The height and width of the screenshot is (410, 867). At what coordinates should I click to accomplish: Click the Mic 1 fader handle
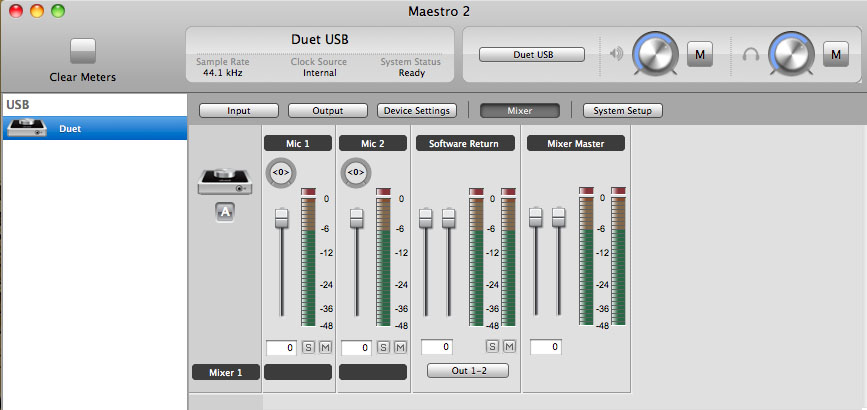[x=281, y=217]
